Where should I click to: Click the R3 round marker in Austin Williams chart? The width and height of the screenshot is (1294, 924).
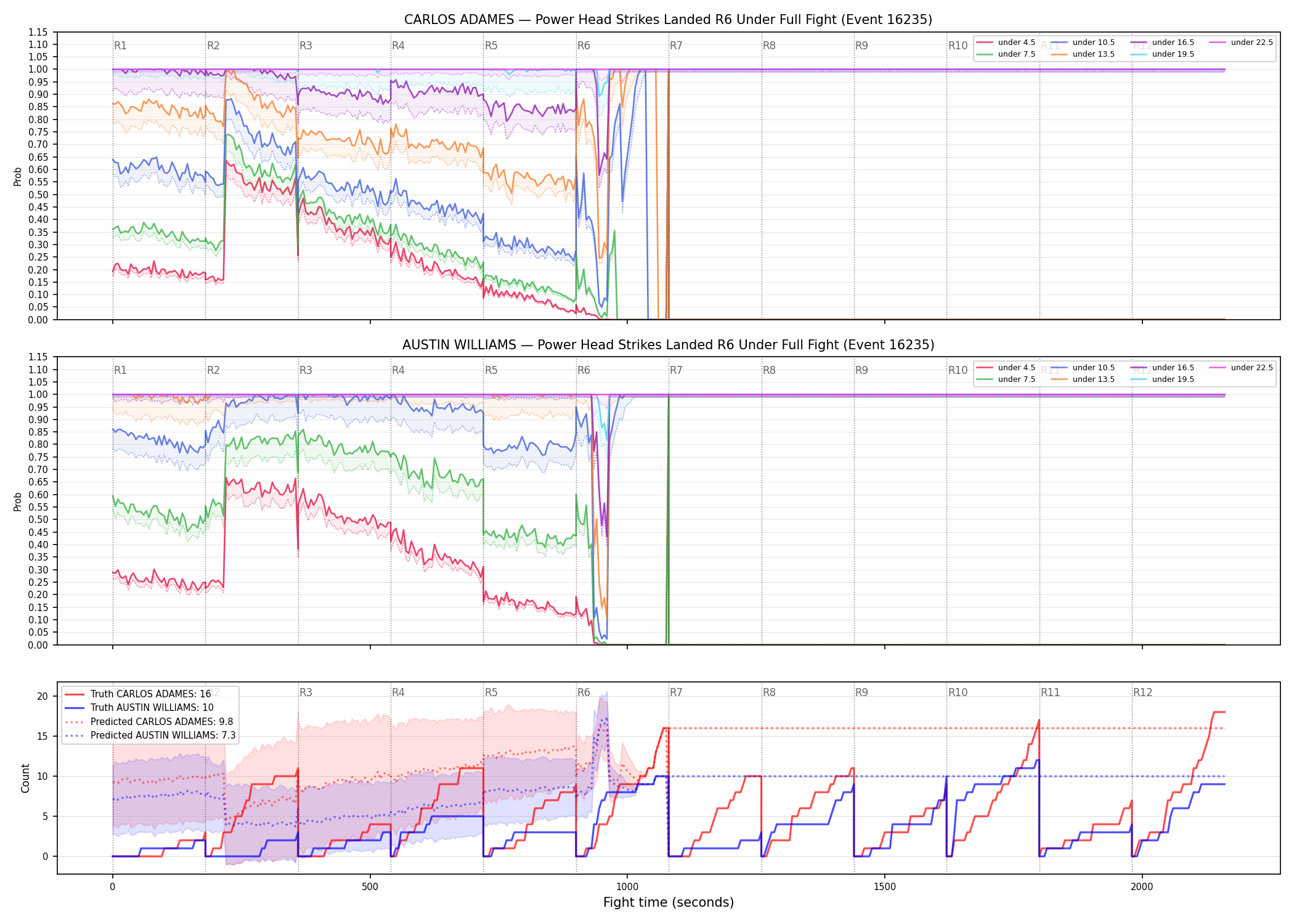tap(306, 370)
